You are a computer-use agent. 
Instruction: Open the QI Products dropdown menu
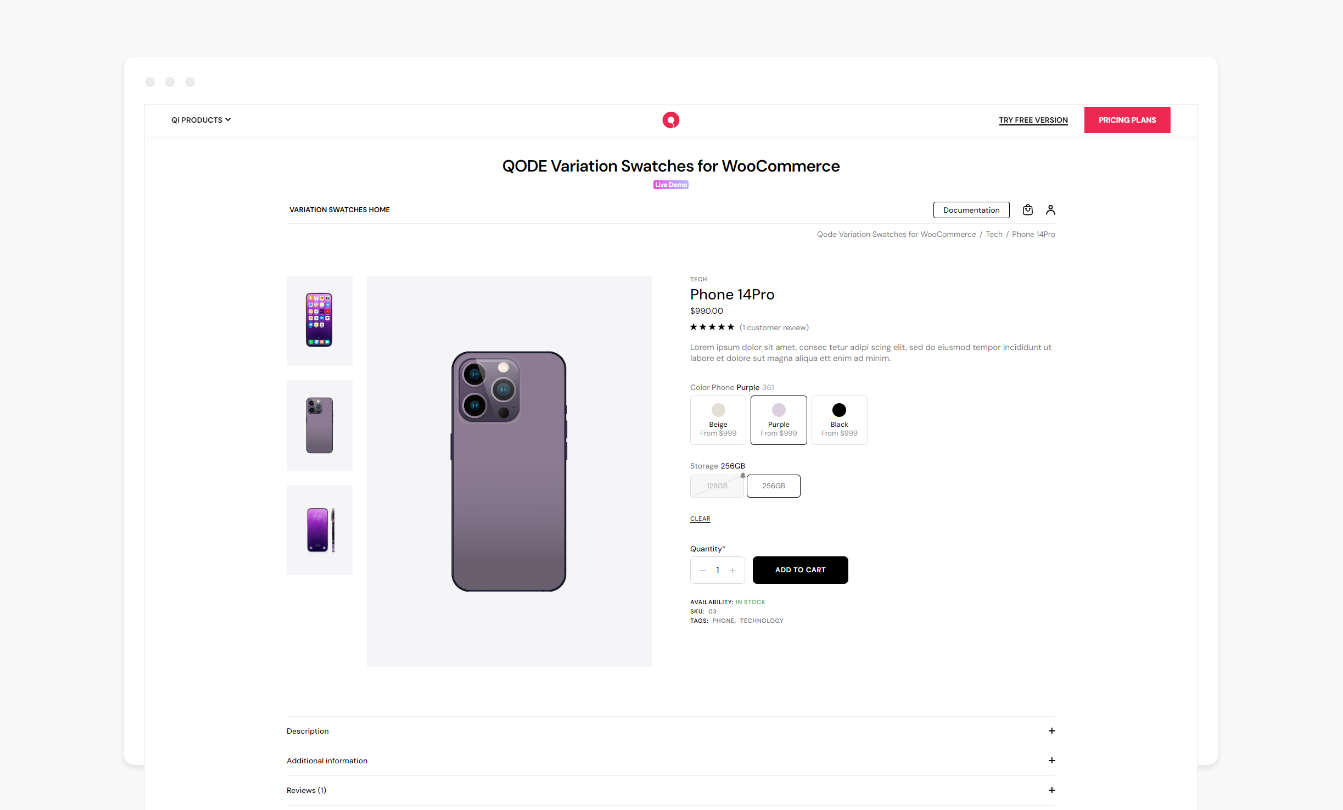[201, 120]
